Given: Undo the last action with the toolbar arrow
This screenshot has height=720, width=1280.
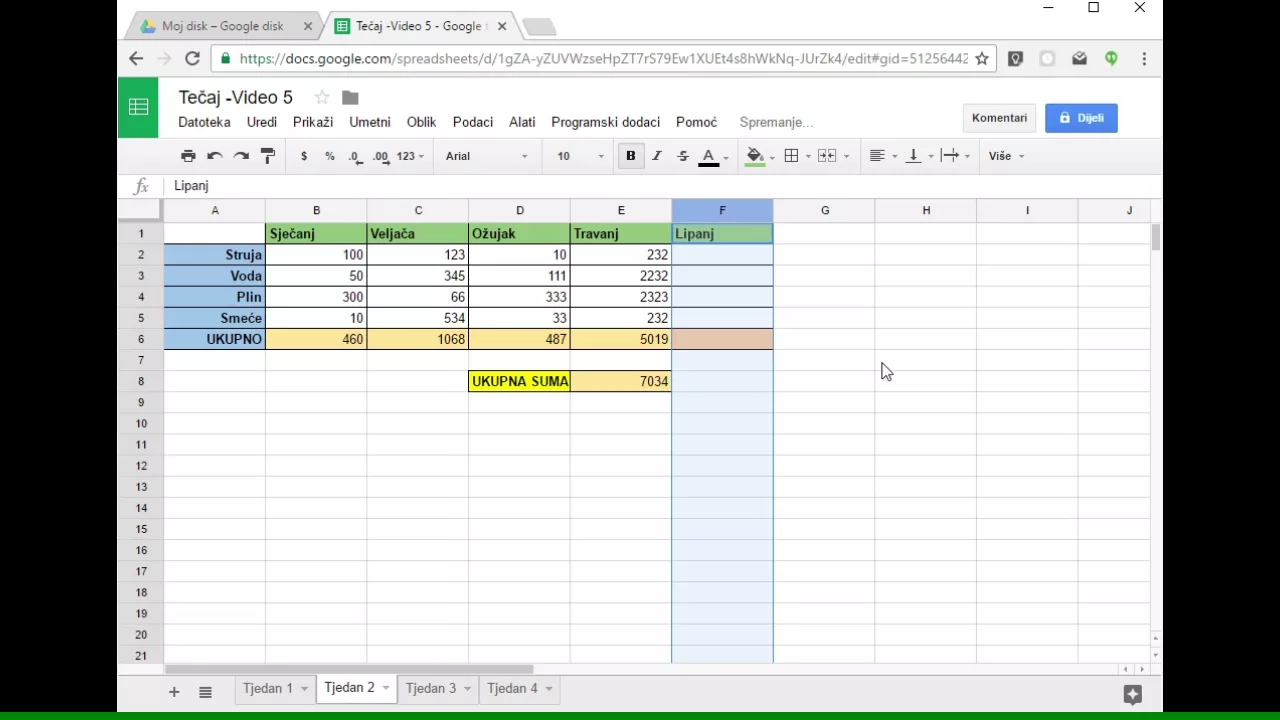Looking at the screenshot, I should [x=214, y=156].
